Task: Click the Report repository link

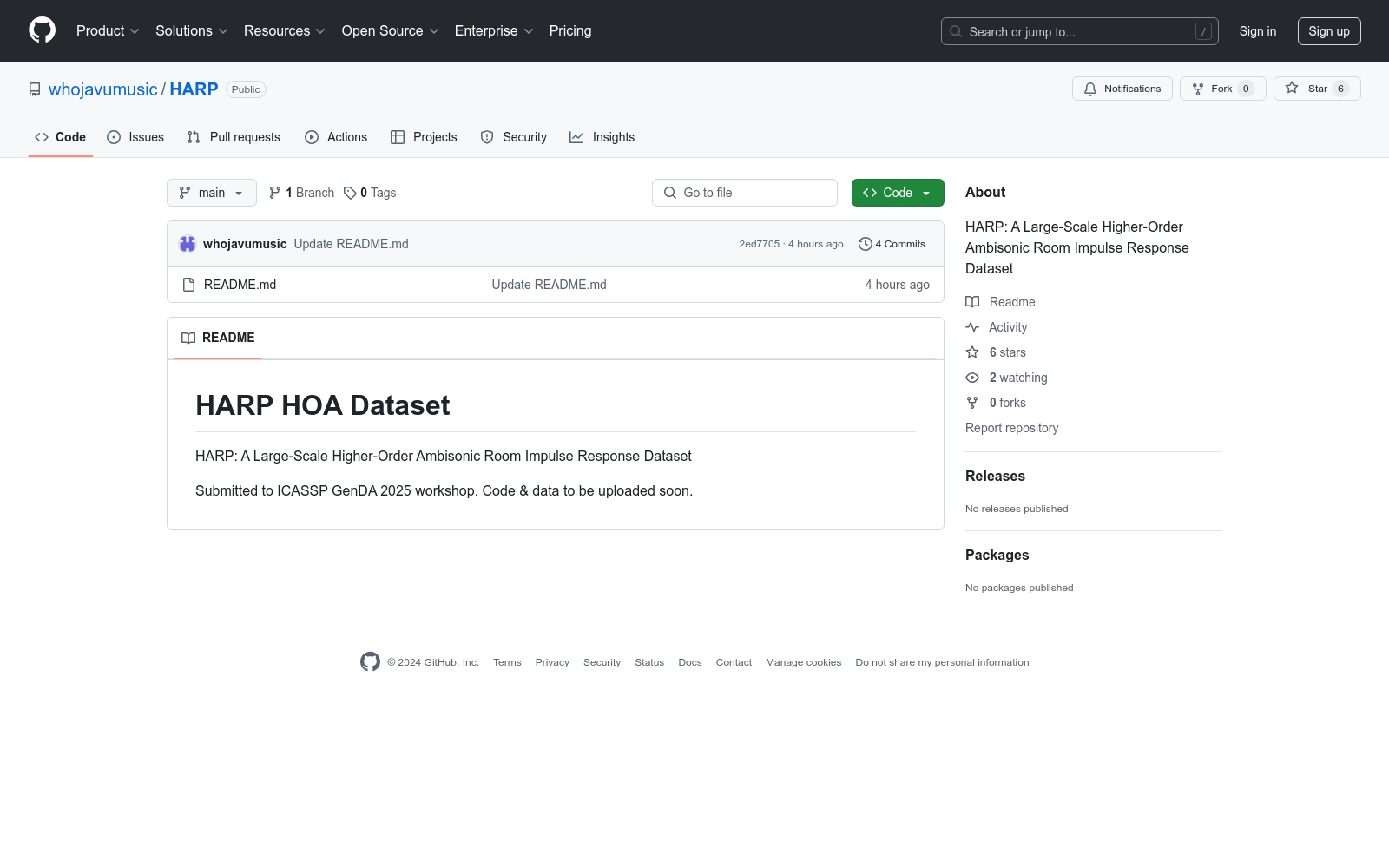Action: tap(1011, 428)
